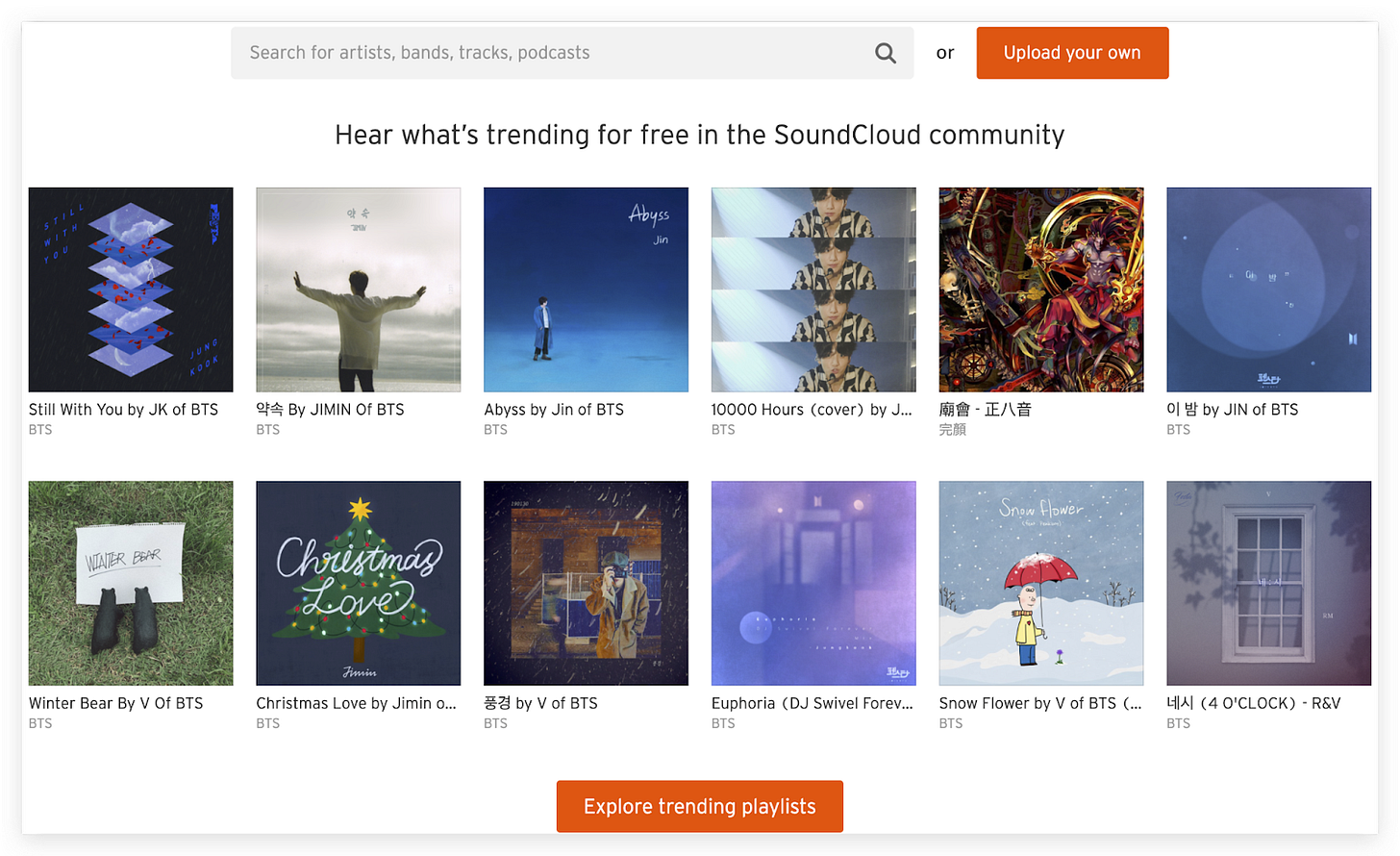Open the Winter Bear album cover

(x=131, y=583)
